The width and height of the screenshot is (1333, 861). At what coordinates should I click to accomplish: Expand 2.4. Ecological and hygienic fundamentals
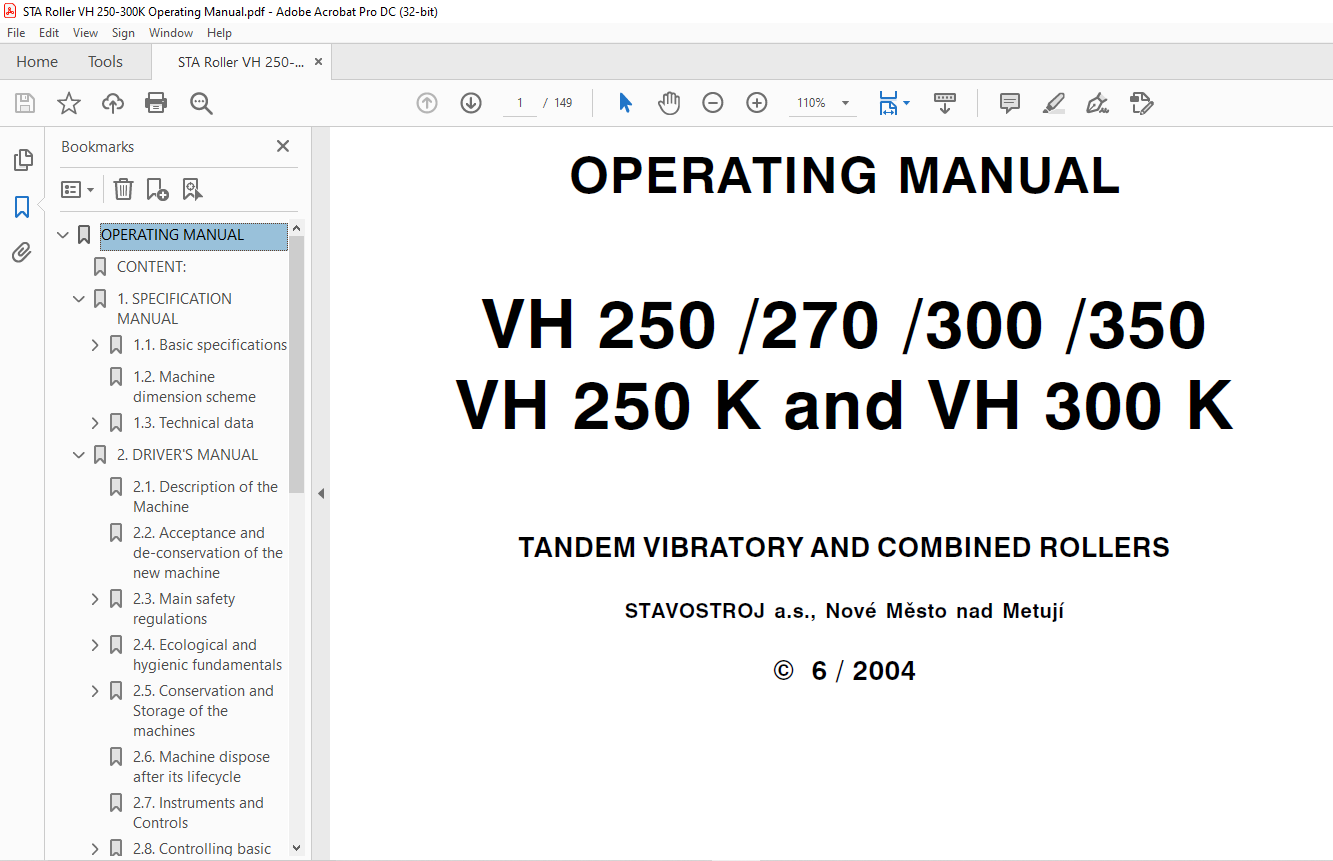coord(95,645)
